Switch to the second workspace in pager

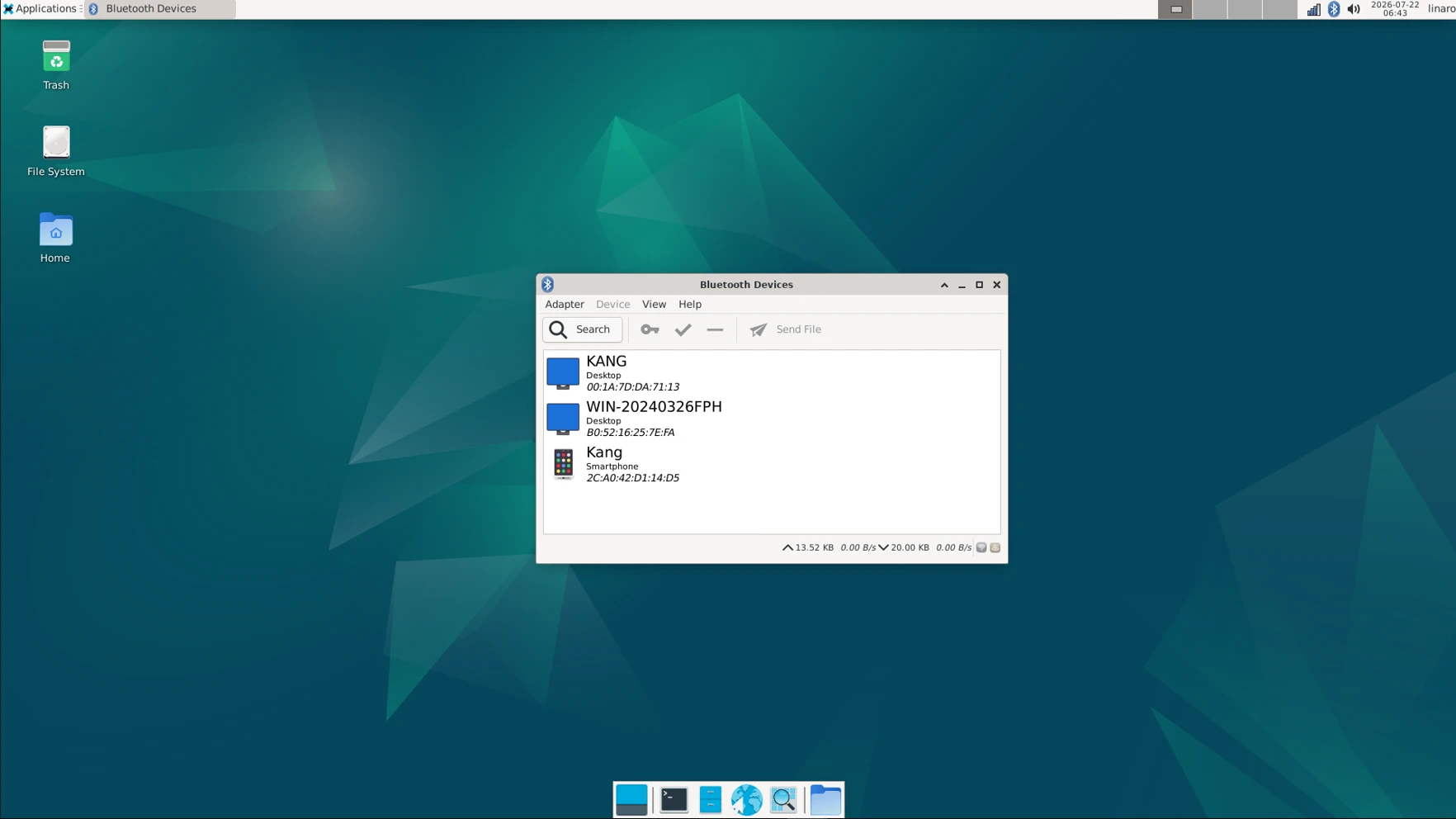coord(1210,9)
